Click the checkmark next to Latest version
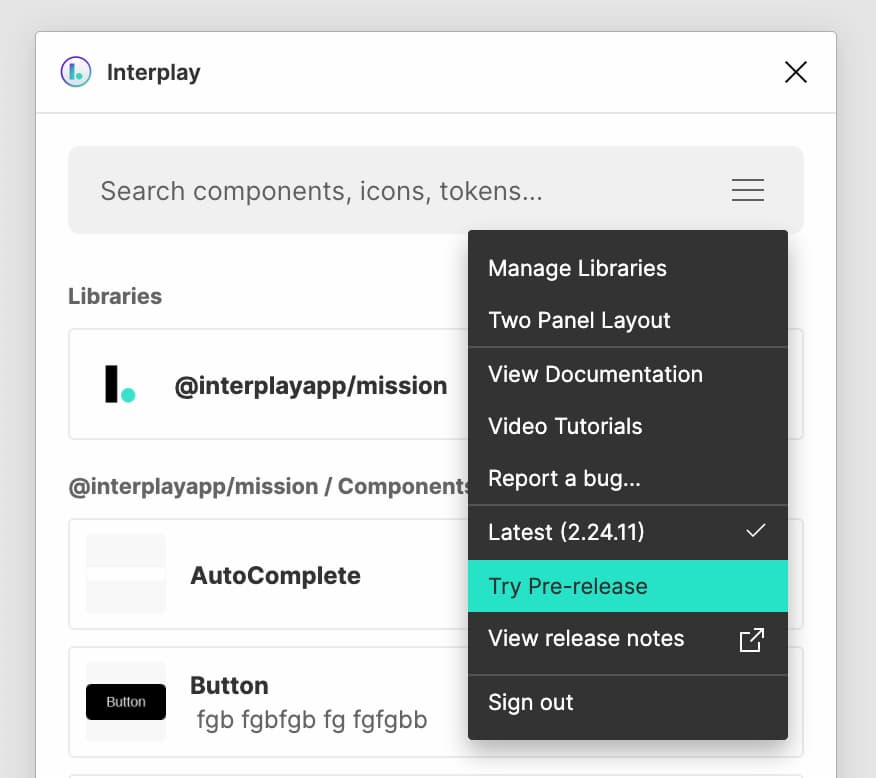The height and width of the screenshot is (778, 876). click(755, 531)
